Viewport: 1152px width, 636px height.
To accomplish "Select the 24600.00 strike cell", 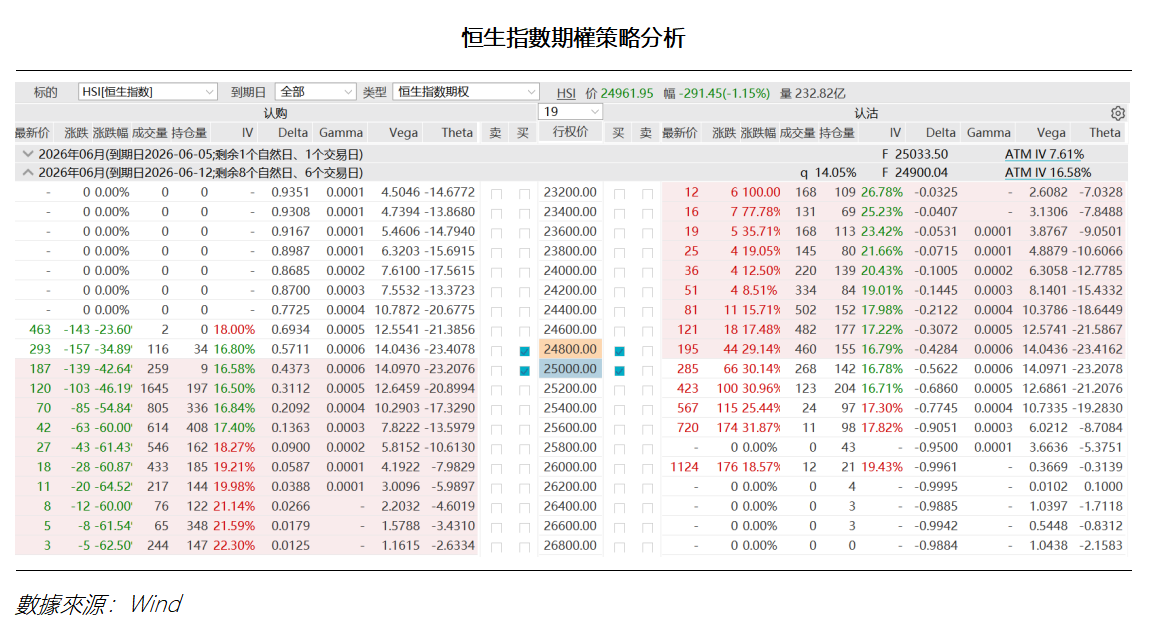I will point(570,330).
